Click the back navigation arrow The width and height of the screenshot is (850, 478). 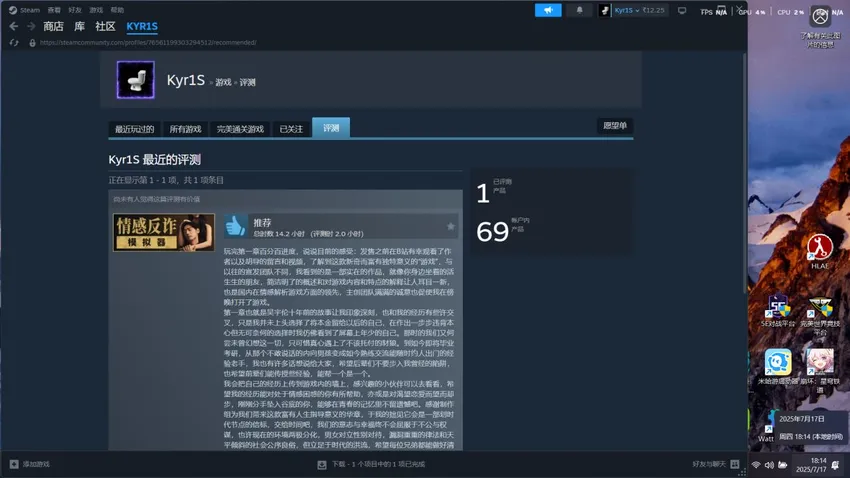[x=14, y=26]
